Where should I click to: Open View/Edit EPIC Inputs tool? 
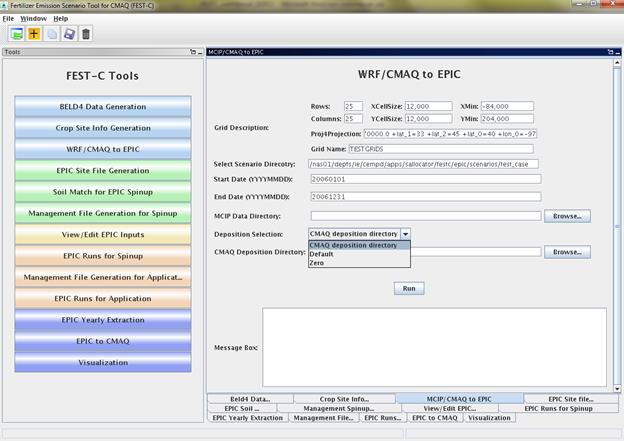pyautogui.click(x=103, y=235)
